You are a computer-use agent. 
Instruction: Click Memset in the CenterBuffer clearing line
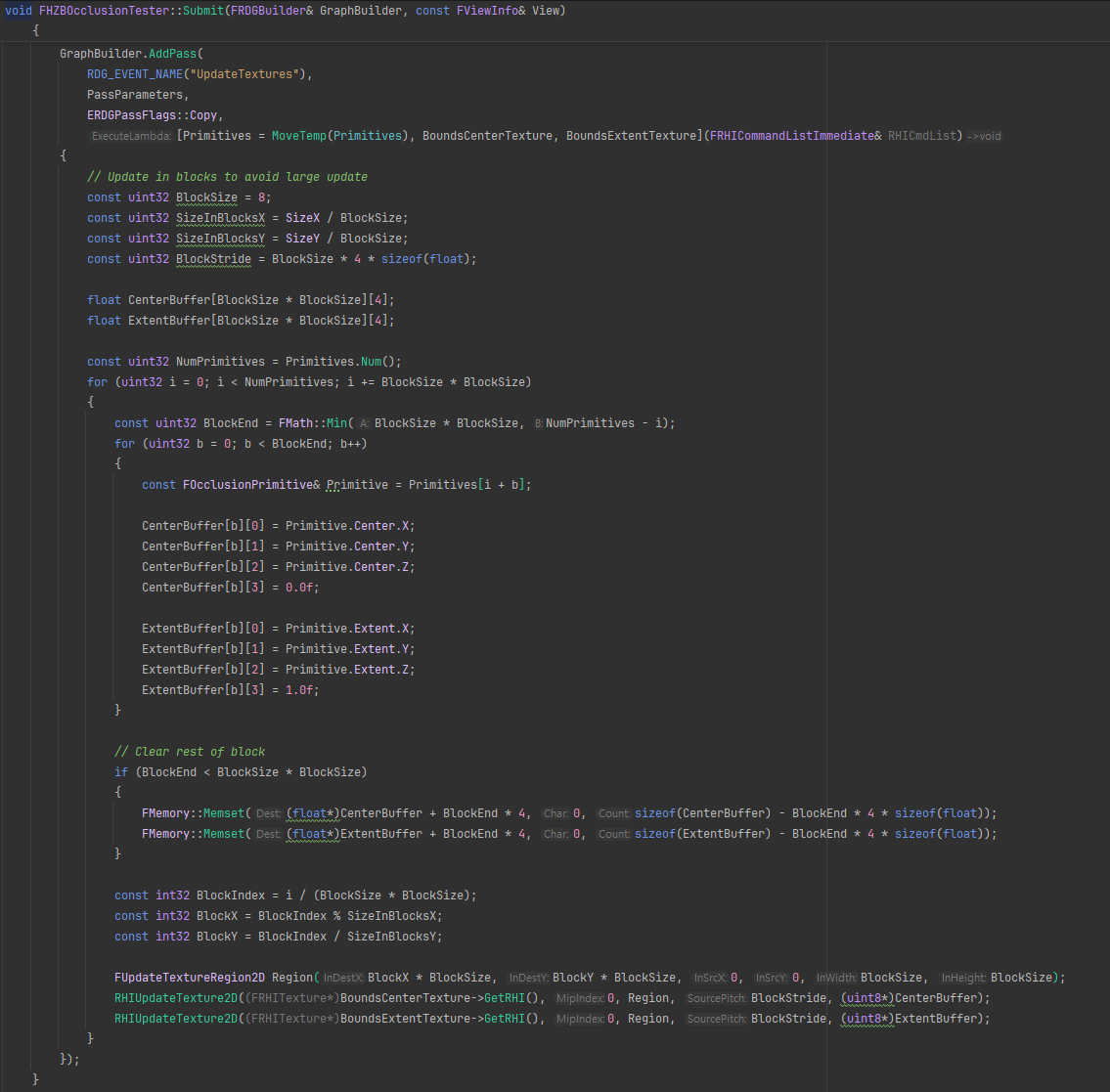pyautogui.click(x=224, y=813)
